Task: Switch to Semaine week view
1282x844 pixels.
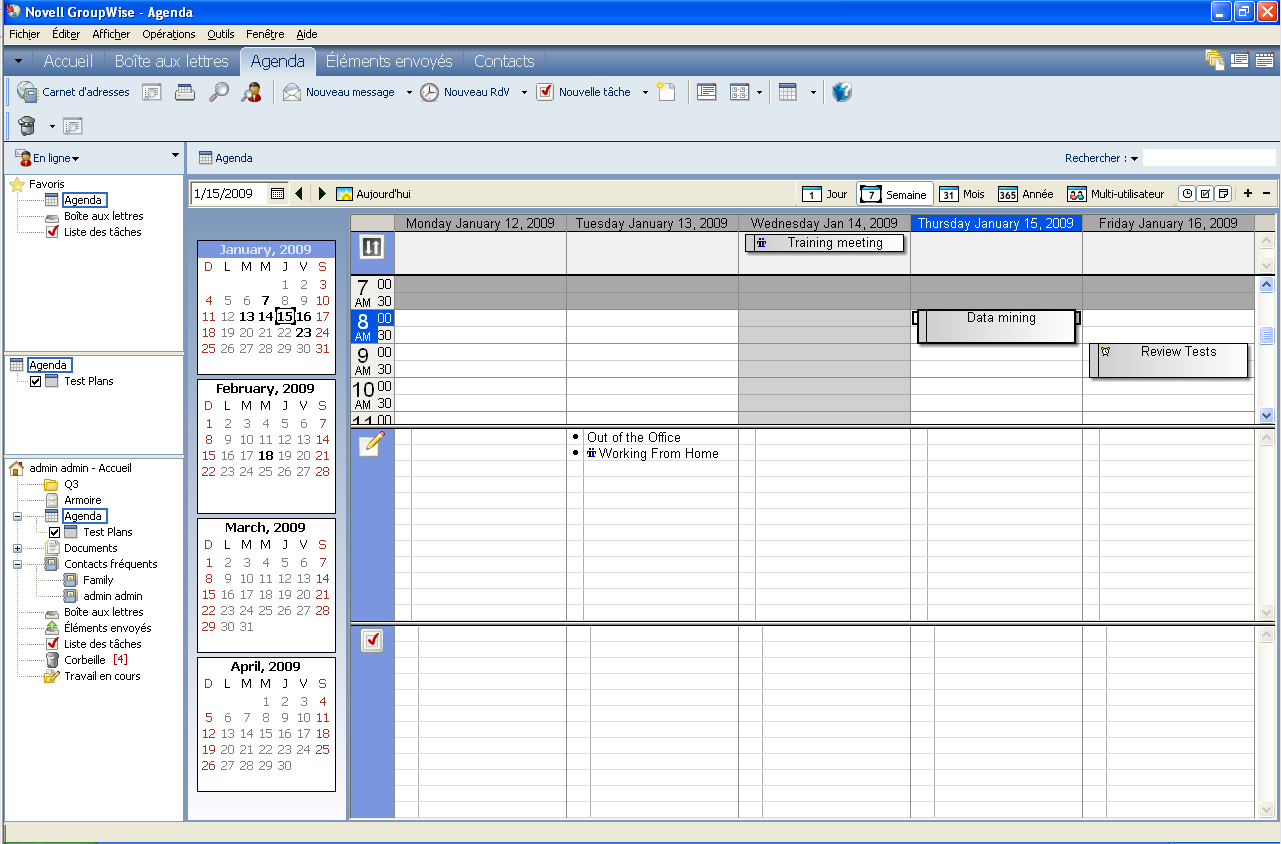Action: [895, 194]
